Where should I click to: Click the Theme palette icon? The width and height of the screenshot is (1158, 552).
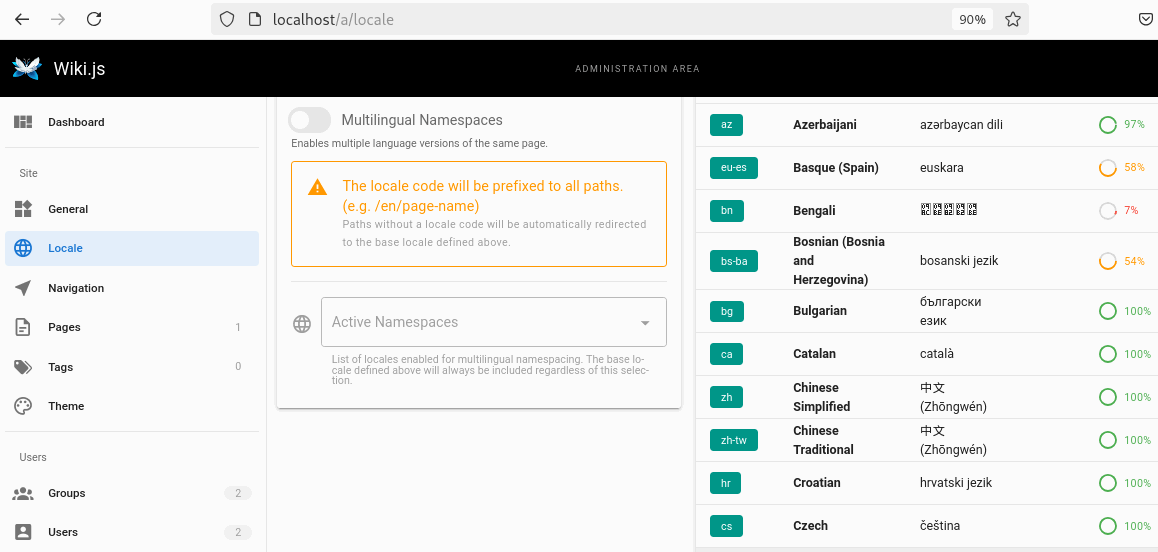(23, 406)
